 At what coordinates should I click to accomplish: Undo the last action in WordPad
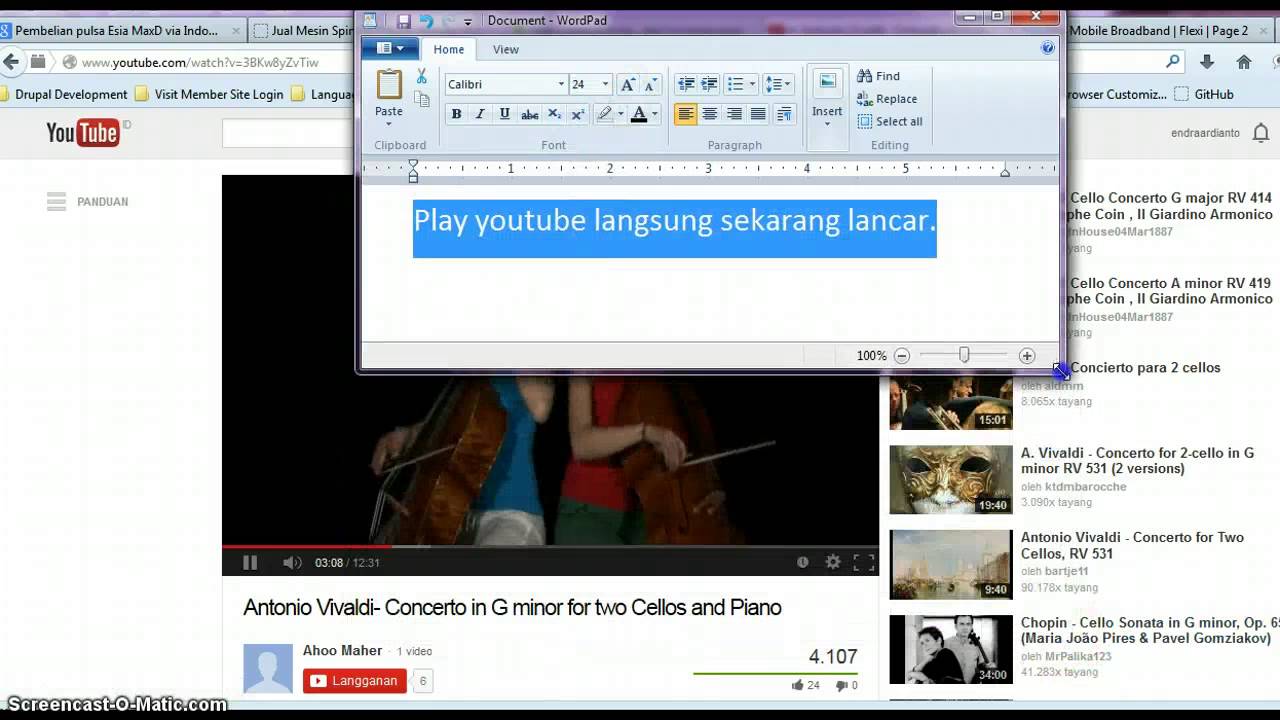click(426, 21)
